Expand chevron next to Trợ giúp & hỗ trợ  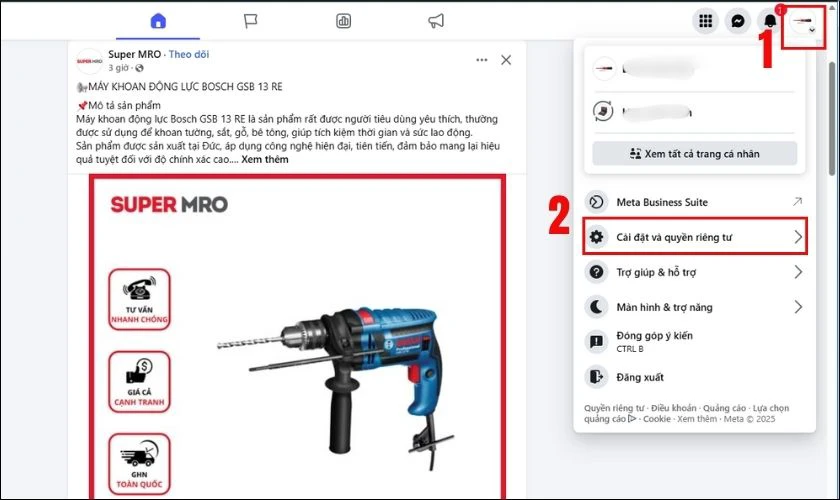pos(798,272)
